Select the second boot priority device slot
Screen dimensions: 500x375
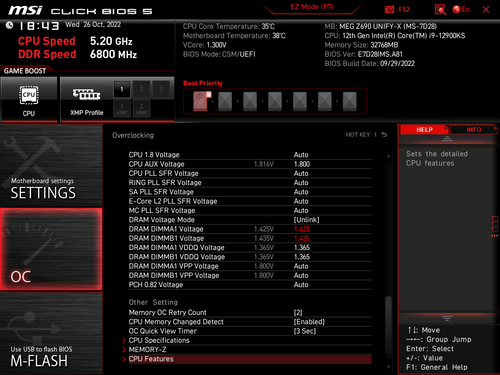pyautogui.click(x=225, y=101)
